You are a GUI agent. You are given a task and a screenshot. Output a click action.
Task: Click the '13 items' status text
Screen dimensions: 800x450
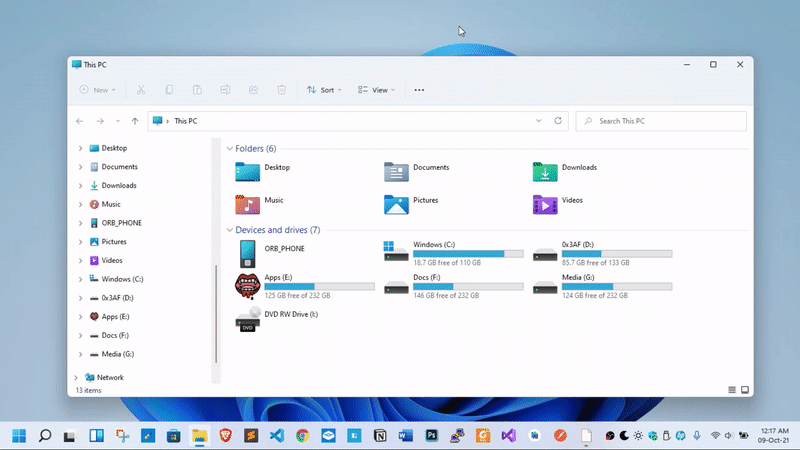coord(88,390)
